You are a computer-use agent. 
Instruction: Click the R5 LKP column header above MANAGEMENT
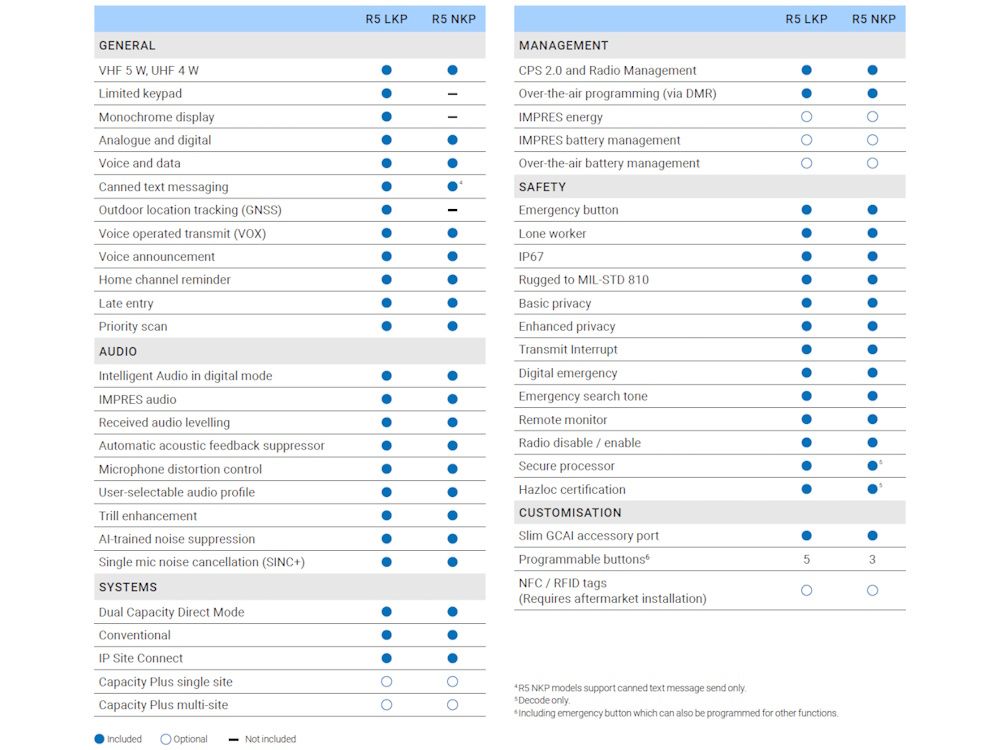(x=806, y=19)
